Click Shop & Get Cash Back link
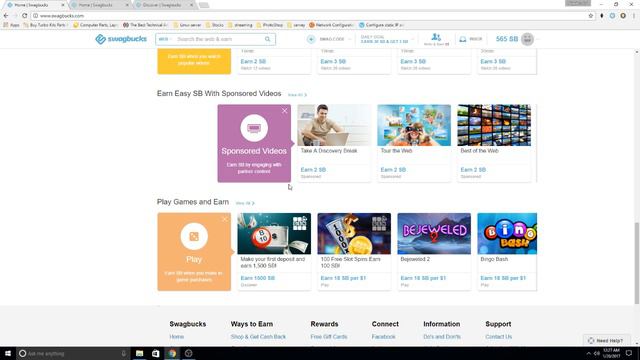 pyautogui.click(x=258, y=337)
